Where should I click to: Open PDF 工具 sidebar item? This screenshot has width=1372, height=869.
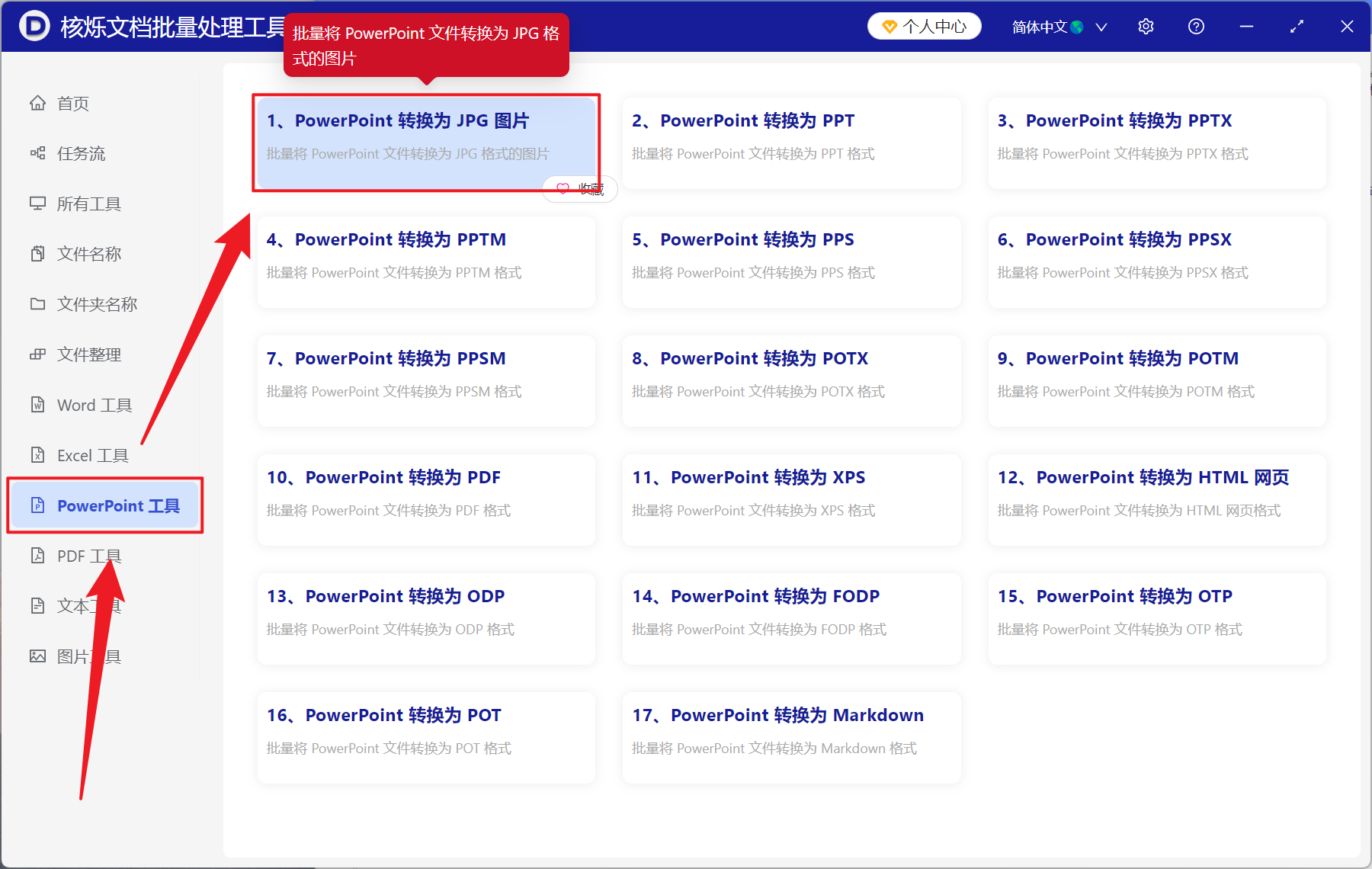[x=105, y=556]
